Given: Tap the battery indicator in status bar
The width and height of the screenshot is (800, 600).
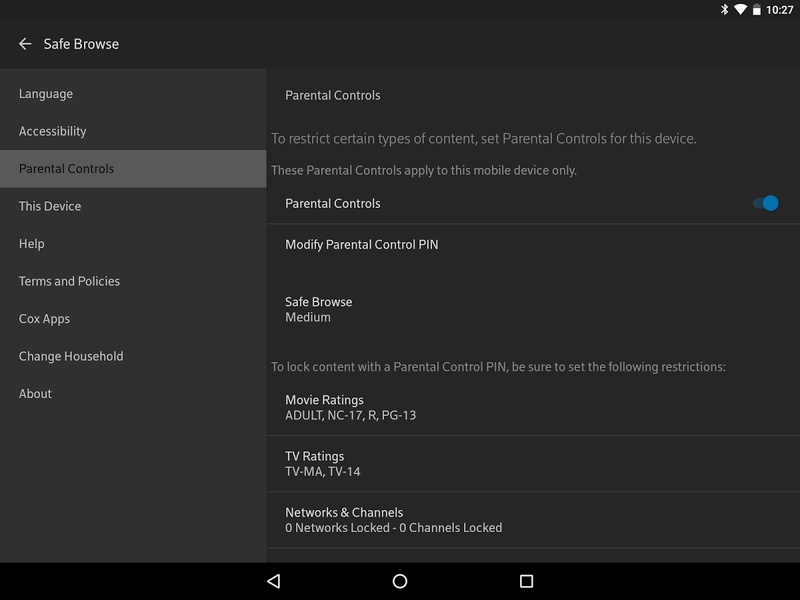Looking at the screenshot, I should [757, 10].
